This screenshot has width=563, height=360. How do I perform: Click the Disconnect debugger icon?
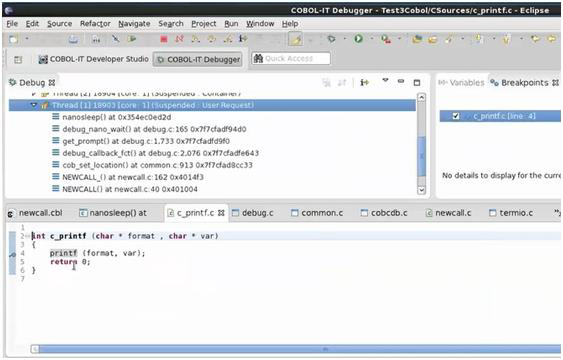tap(179, 39)
